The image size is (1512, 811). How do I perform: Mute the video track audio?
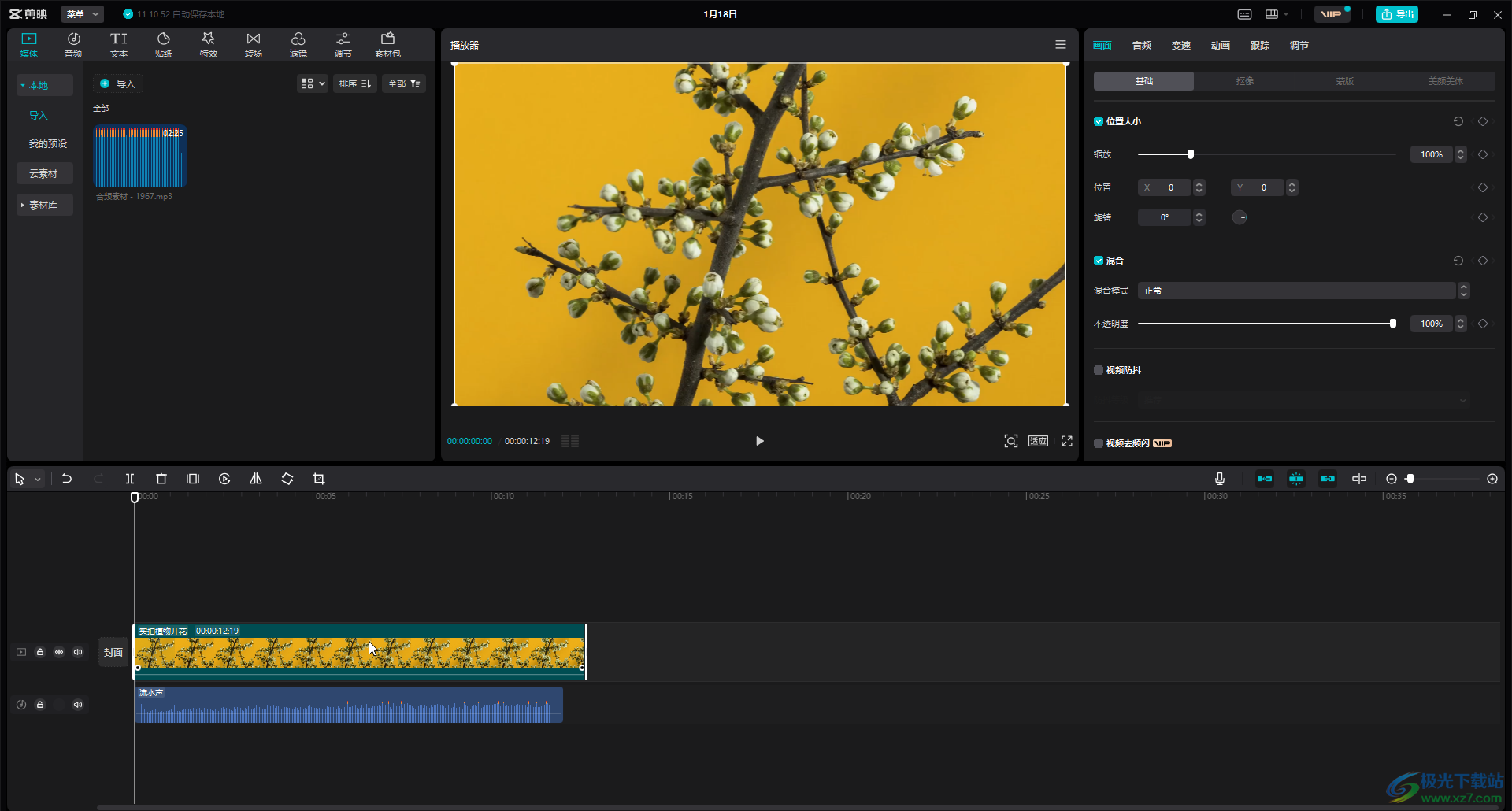pyautogui.click(x=78, y=652)
